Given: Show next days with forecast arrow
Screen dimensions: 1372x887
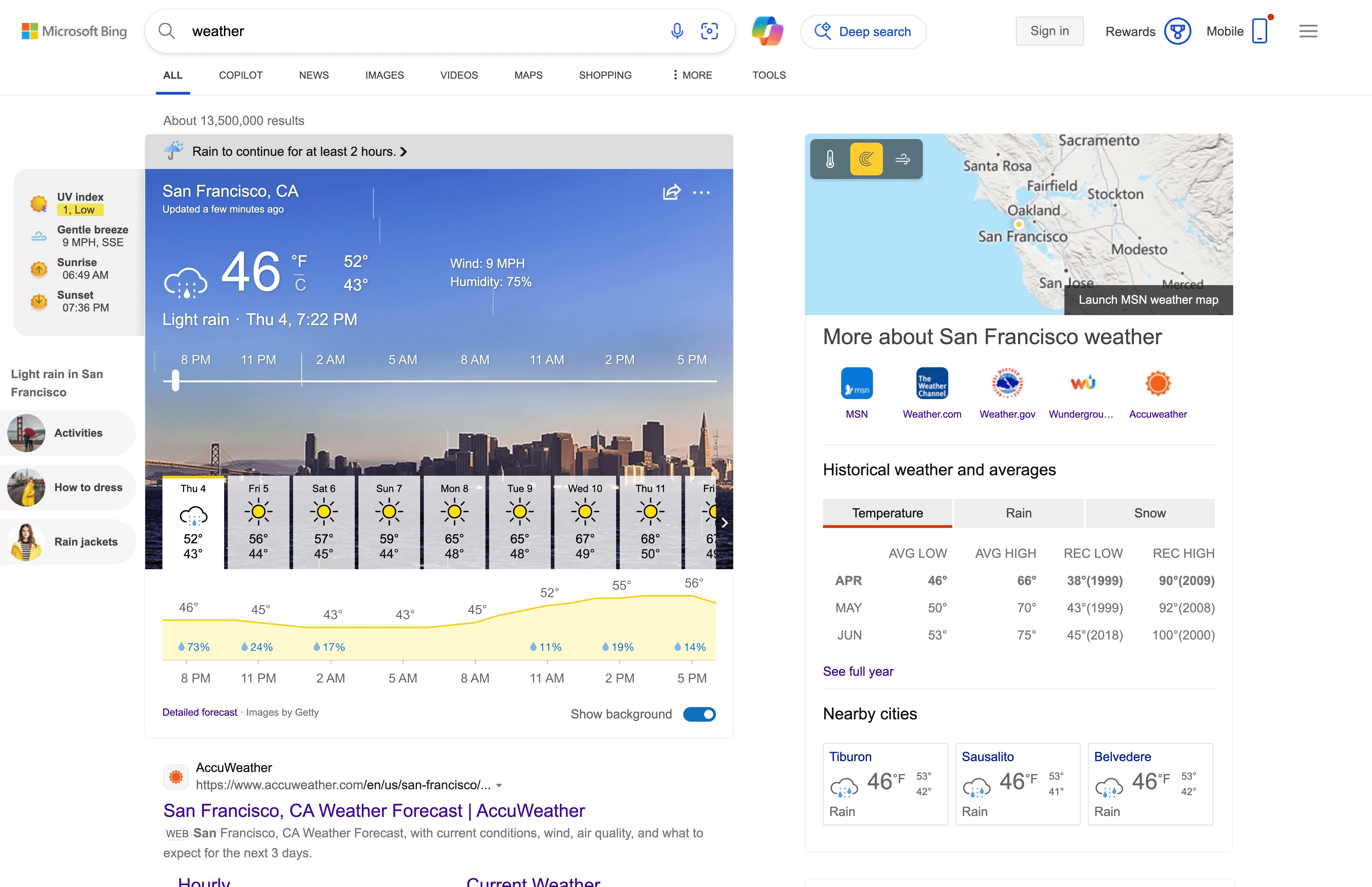Looking at the screenshot, I should (725, 522).
